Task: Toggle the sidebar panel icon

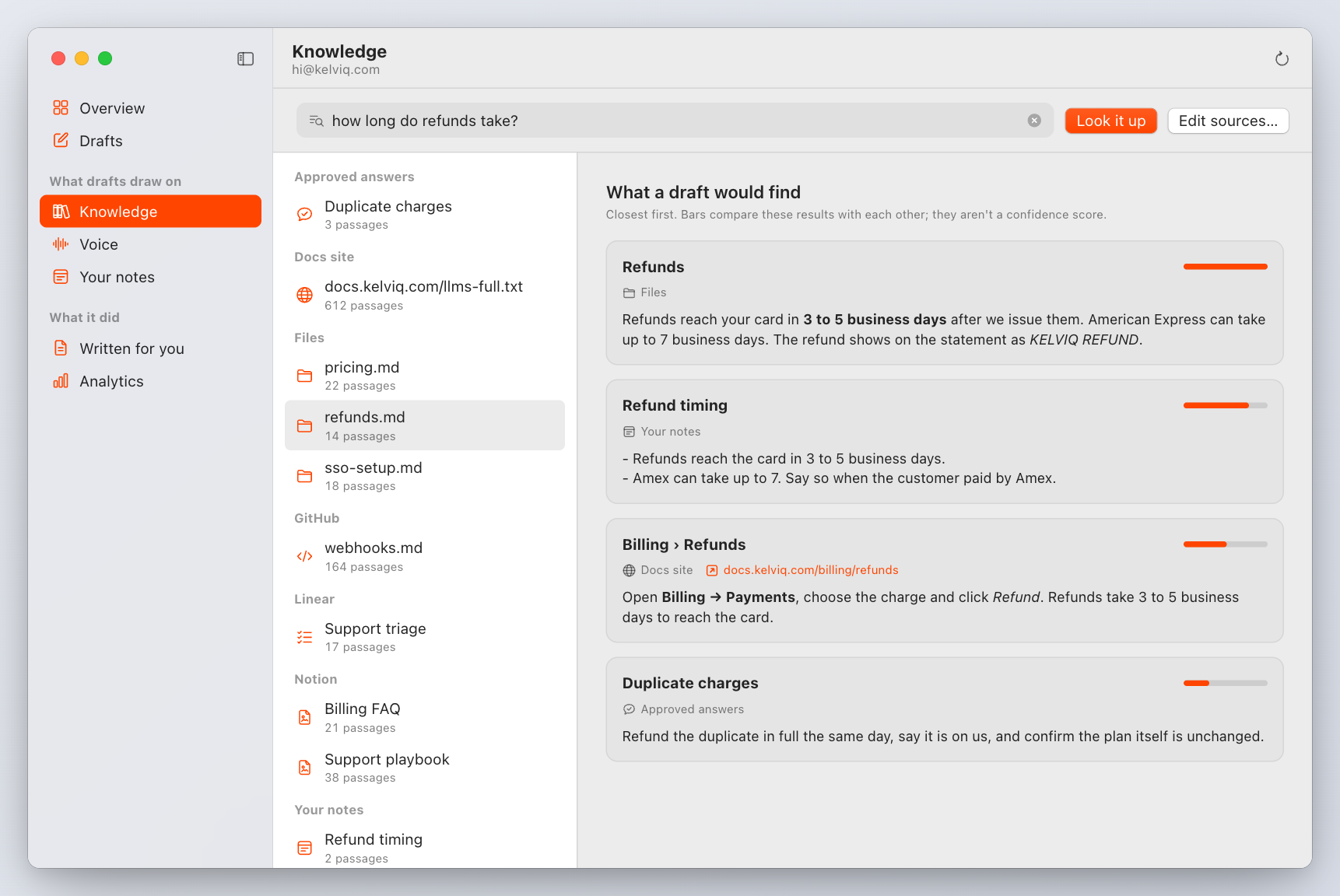Action: [x=245, y=59]
